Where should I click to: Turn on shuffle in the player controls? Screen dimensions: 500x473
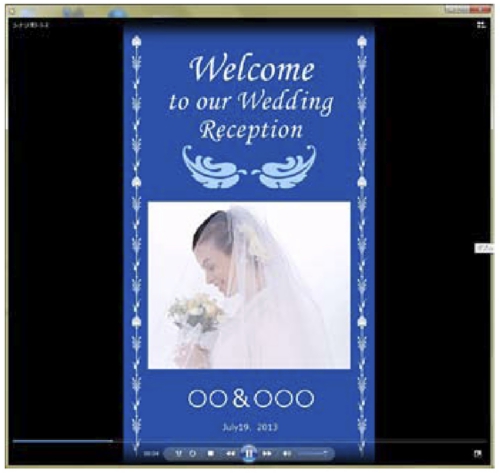click(179, 453)
